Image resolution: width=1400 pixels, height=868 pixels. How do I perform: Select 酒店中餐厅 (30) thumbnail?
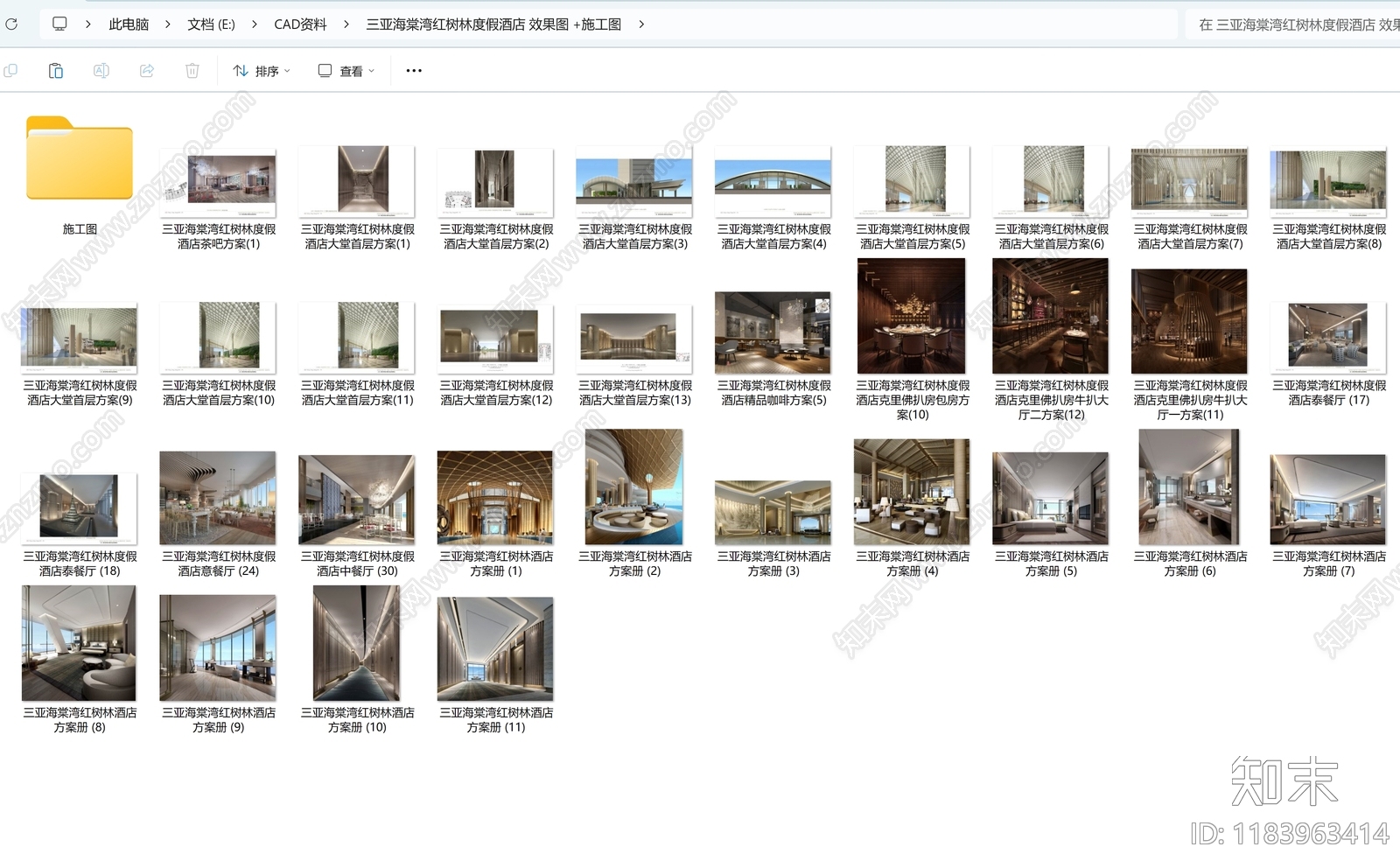click(x=357, y=500)
